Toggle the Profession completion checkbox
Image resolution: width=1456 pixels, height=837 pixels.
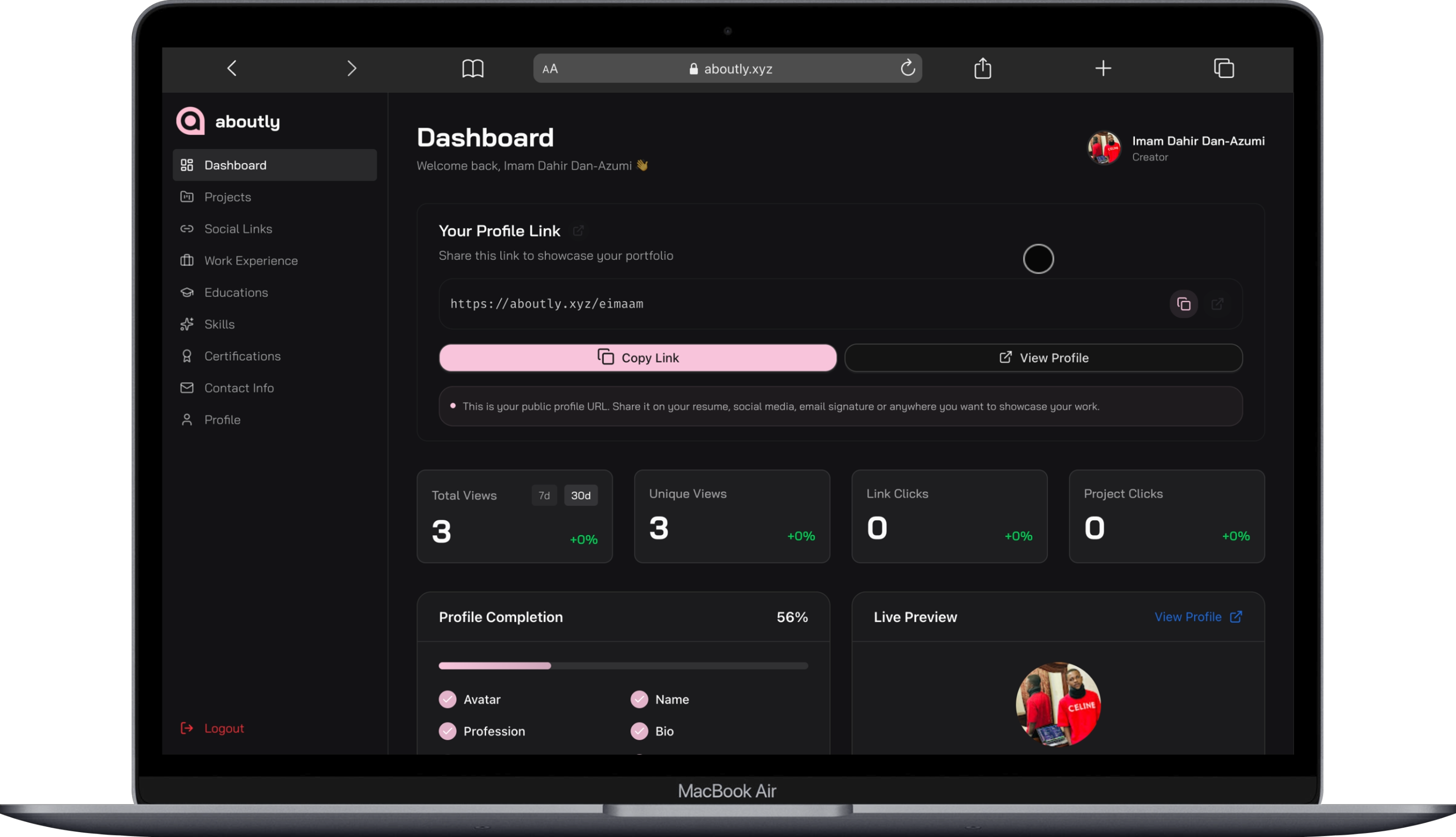click(x=448, y=731)
